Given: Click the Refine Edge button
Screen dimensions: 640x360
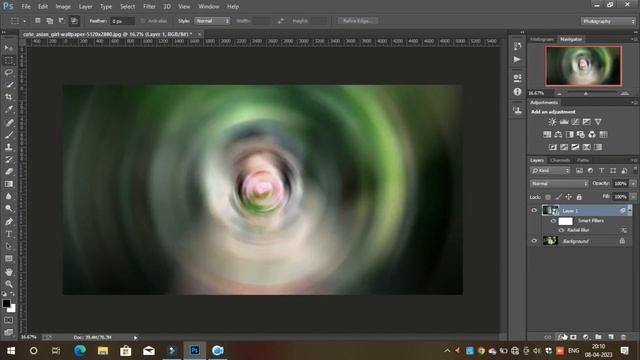Looking at the screenshot, I should click(x=358, y=21).
